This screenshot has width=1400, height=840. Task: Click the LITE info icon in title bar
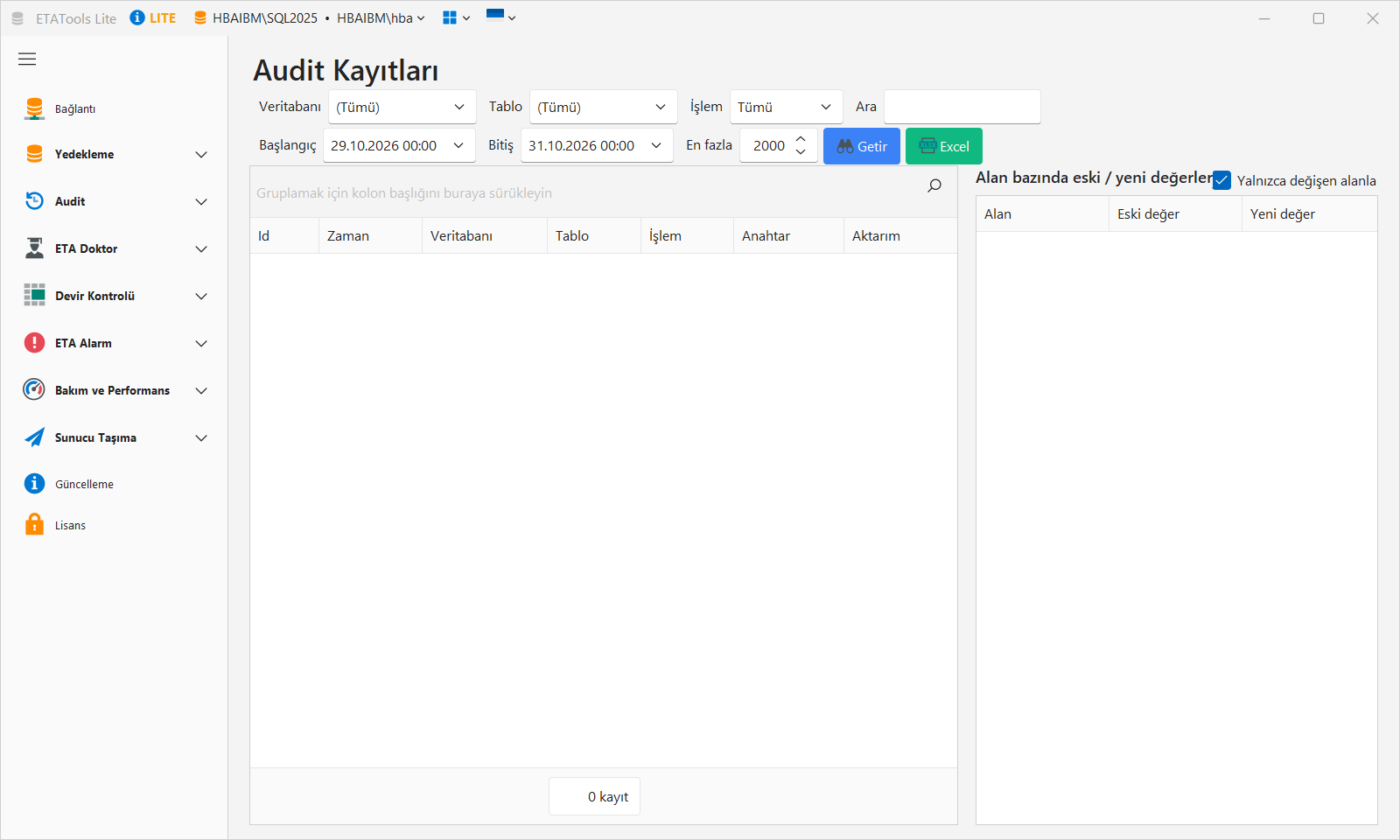click(137, 17)
